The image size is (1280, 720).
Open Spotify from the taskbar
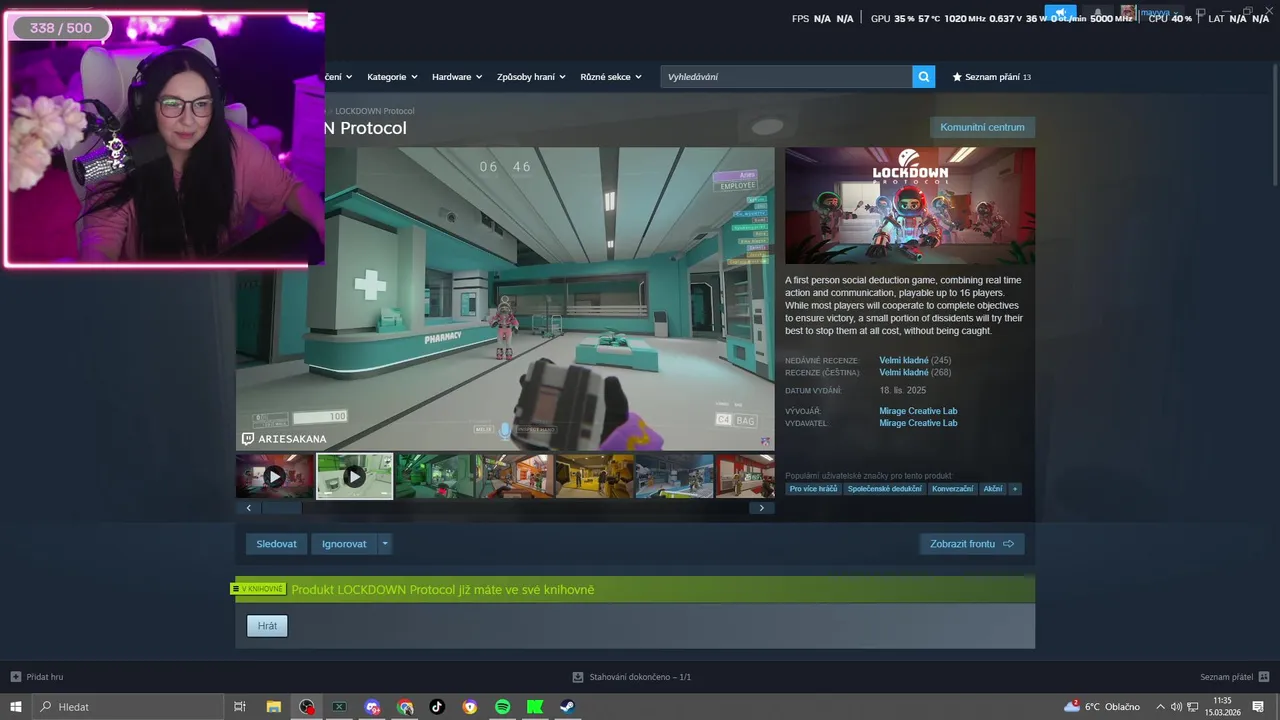coord(503,707)
